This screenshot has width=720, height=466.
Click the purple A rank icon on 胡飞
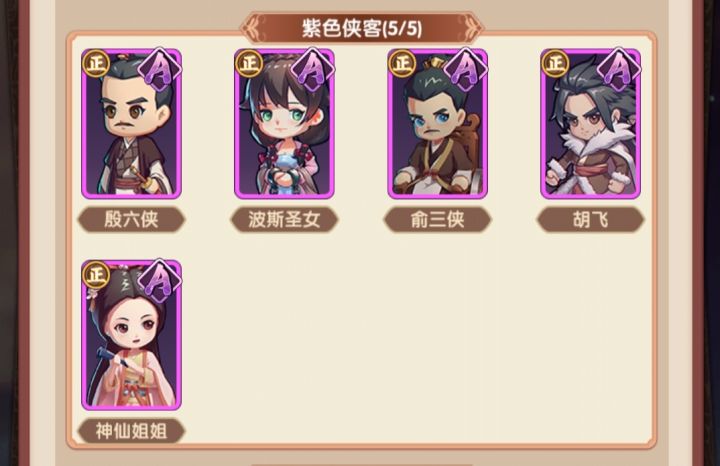619,69
